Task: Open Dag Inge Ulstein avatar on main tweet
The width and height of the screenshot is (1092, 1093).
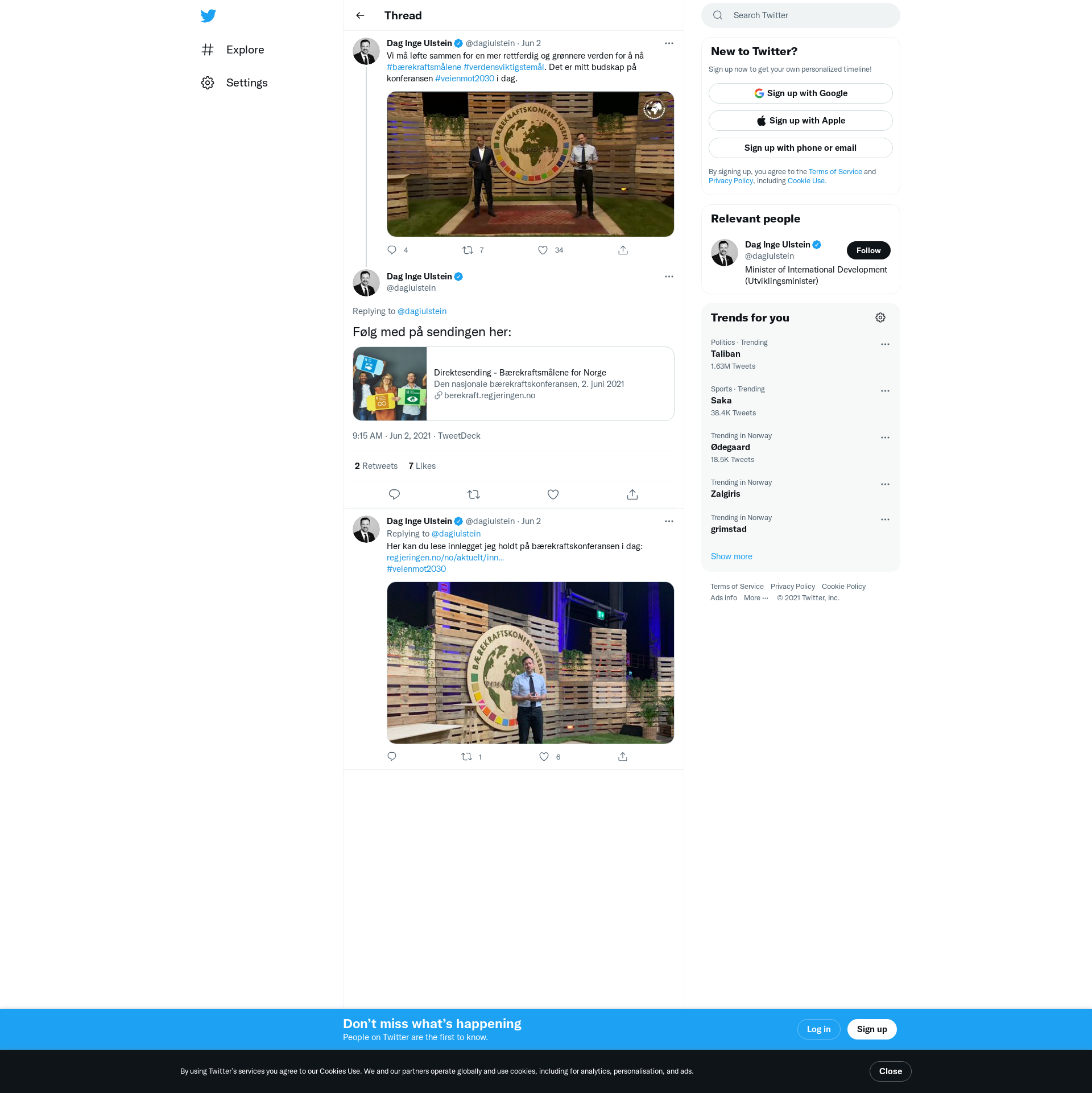Action: click(x=366, y=283)
